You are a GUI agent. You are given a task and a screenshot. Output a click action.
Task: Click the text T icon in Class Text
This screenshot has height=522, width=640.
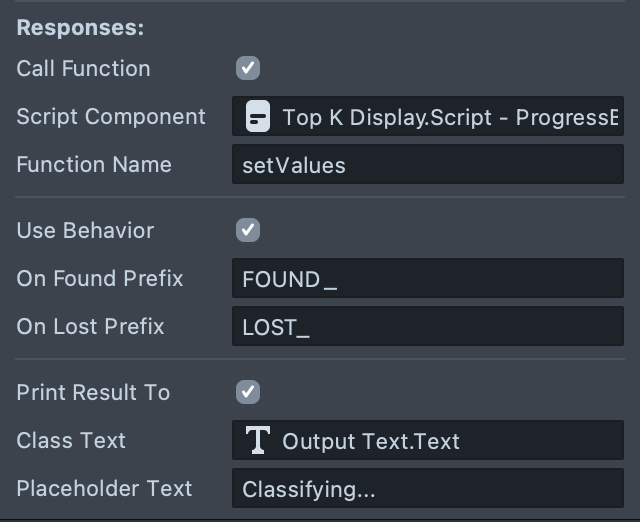pyautogui.click(x=258, y=440)
